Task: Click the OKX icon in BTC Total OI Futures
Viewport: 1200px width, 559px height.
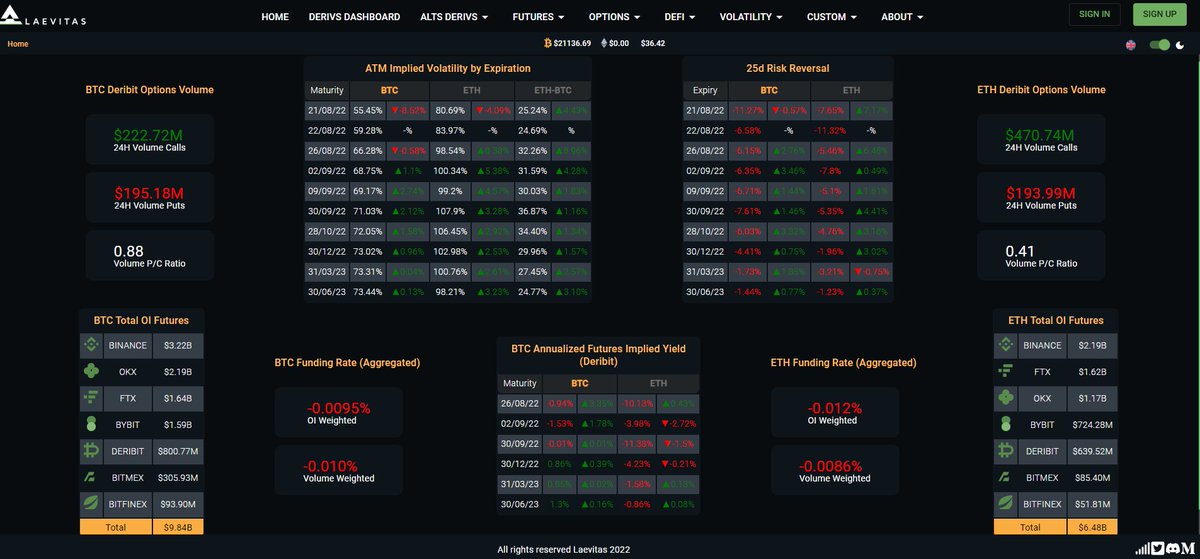Action: pyautogui.click(x=92, y=371)
